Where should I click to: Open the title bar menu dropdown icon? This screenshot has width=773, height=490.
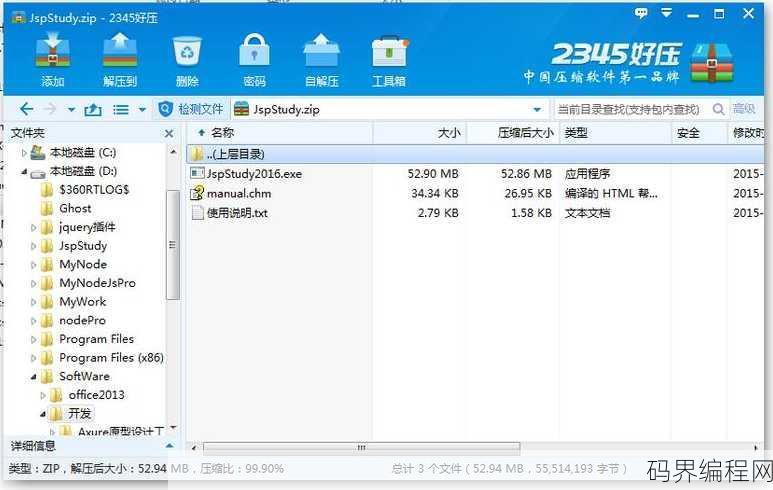click(x=667, y=13)
